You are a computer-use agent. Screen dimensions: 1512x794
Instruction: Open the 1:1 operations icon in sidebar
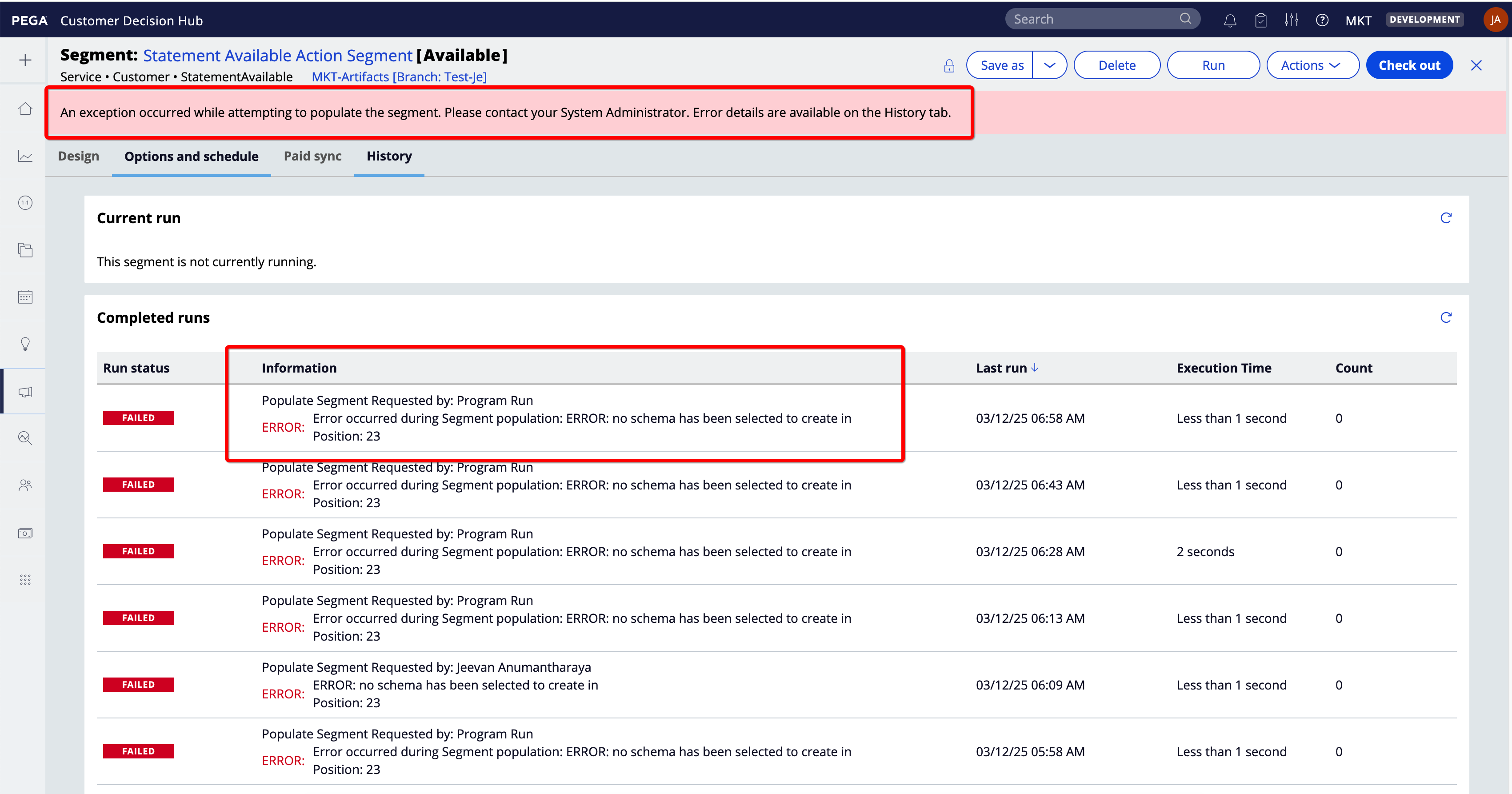[25, 203]
